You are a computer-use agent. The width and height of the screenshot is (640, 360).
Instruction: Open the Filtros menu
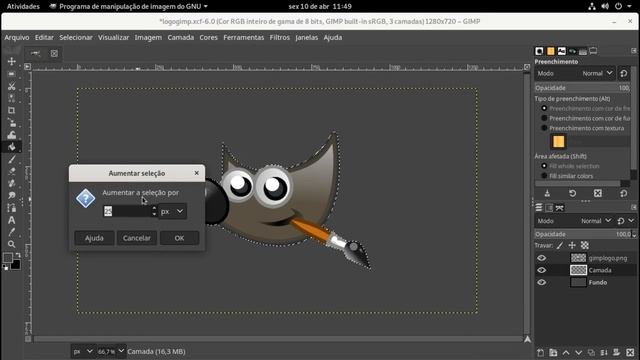tap(280, 38)
